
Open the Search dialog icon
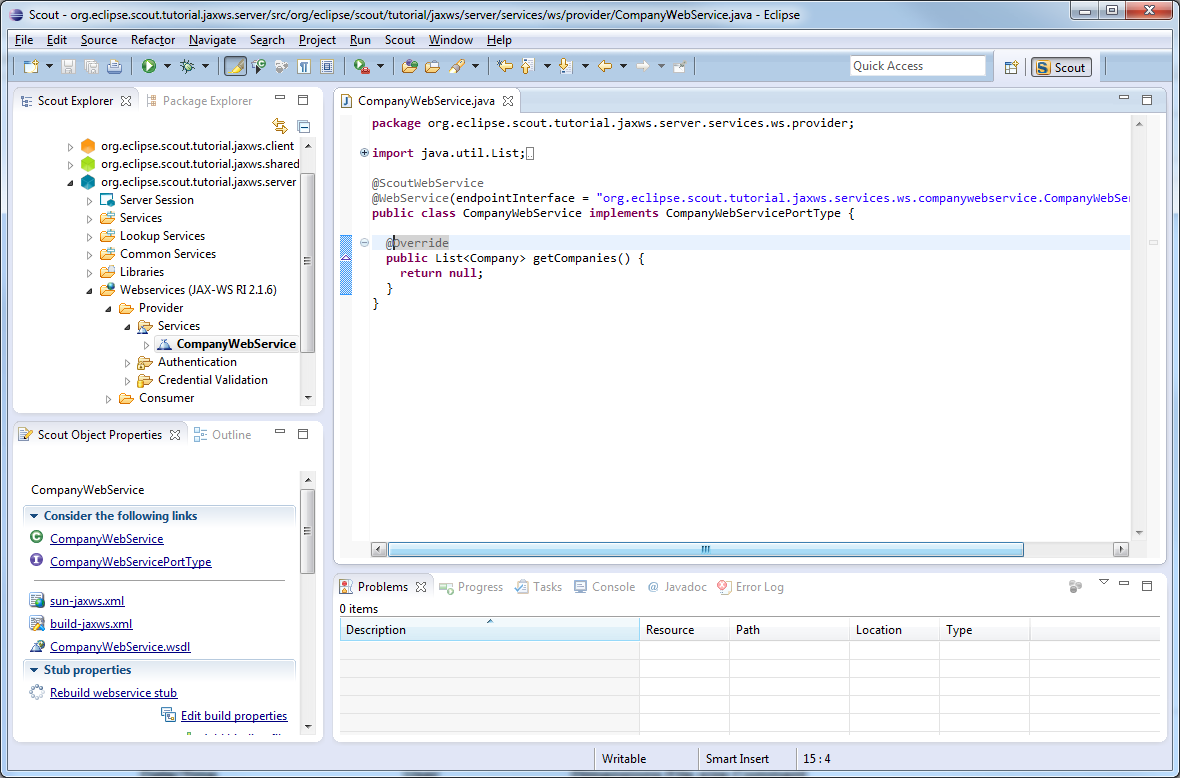(x=460, y=66)
